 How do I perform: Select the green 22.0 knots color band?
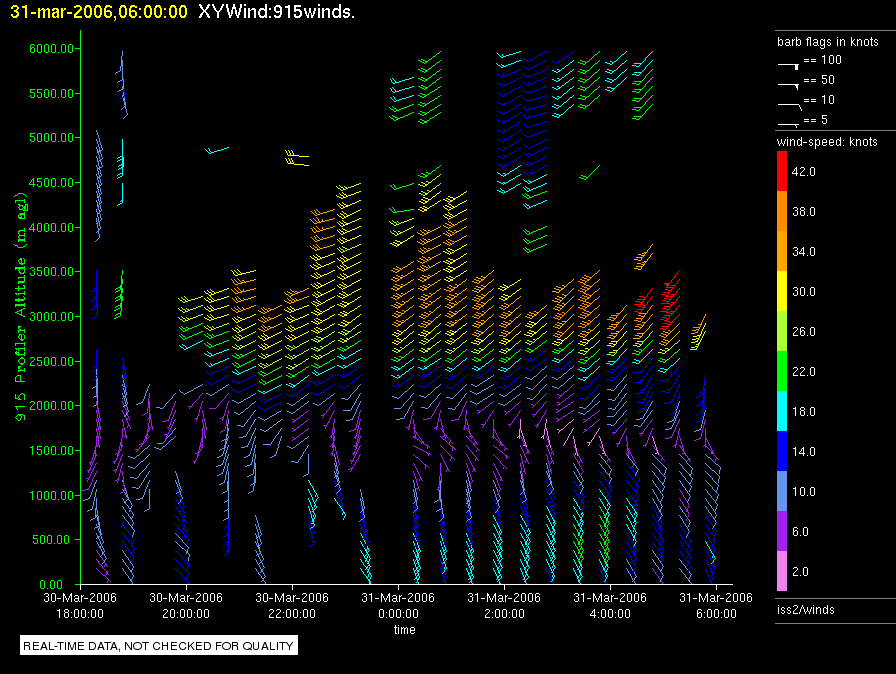pyautogui.click(x=782, y=371)
